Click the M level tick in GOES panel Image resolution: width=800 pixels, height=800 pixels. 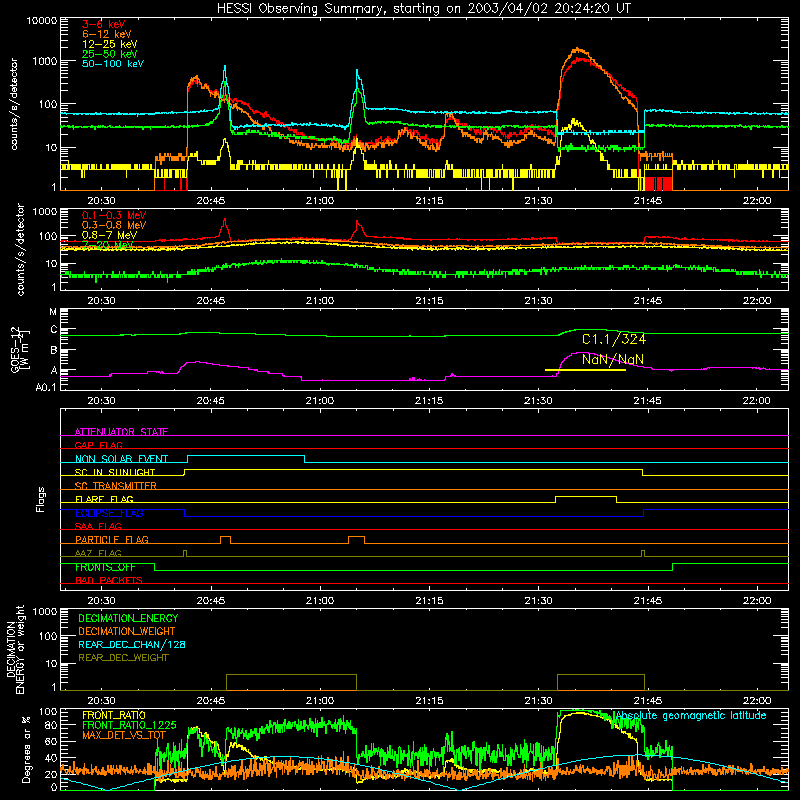53,312
